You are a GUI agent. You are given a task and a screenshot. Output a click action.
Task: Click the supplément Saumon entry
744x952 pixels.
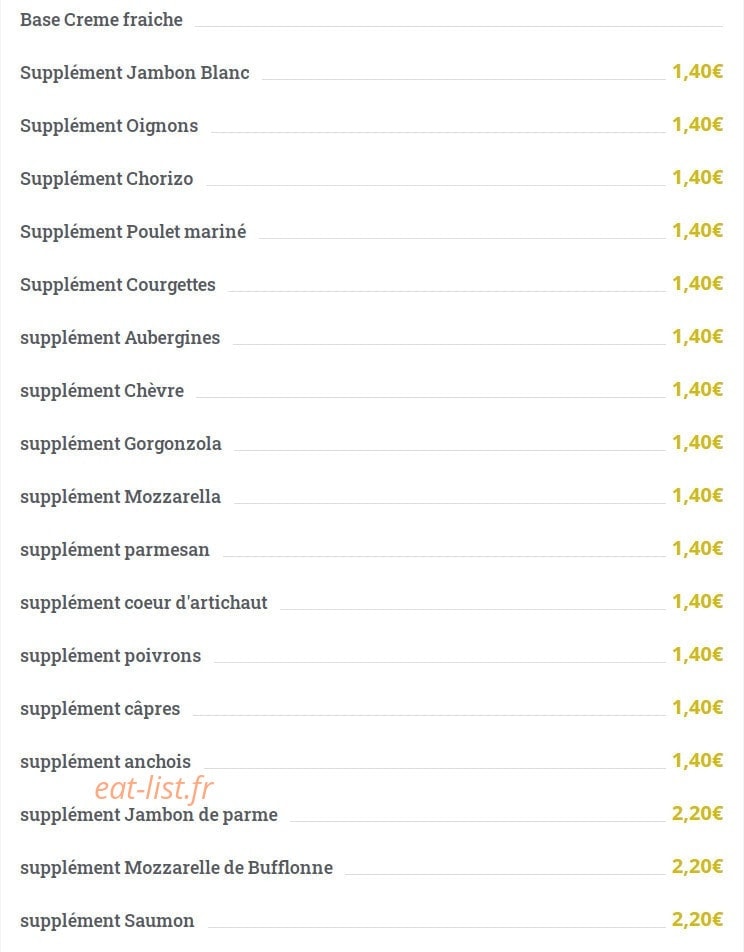[108, 920]
